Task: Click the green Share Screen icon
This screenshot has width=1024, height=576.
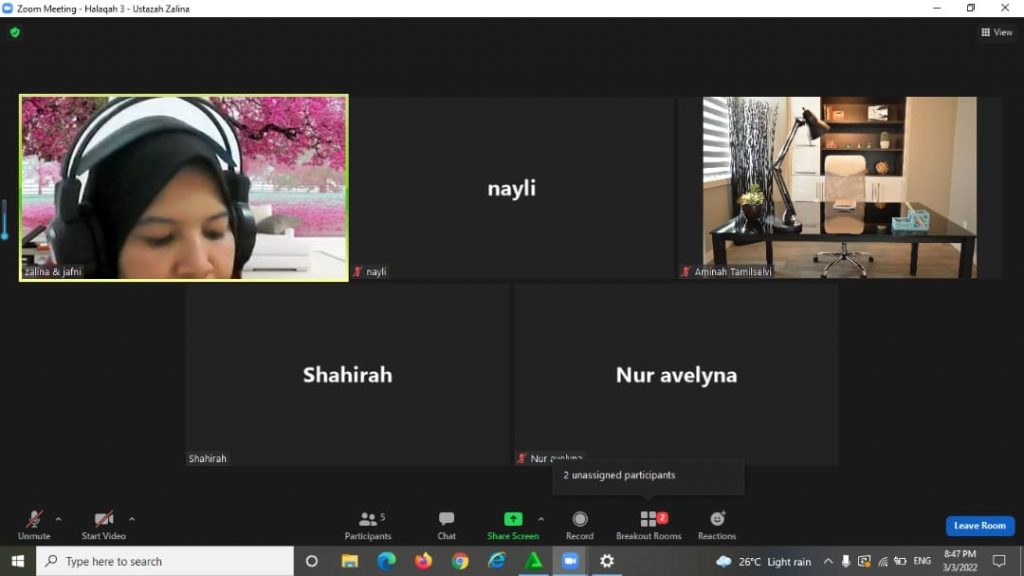Action: [512, 519]
